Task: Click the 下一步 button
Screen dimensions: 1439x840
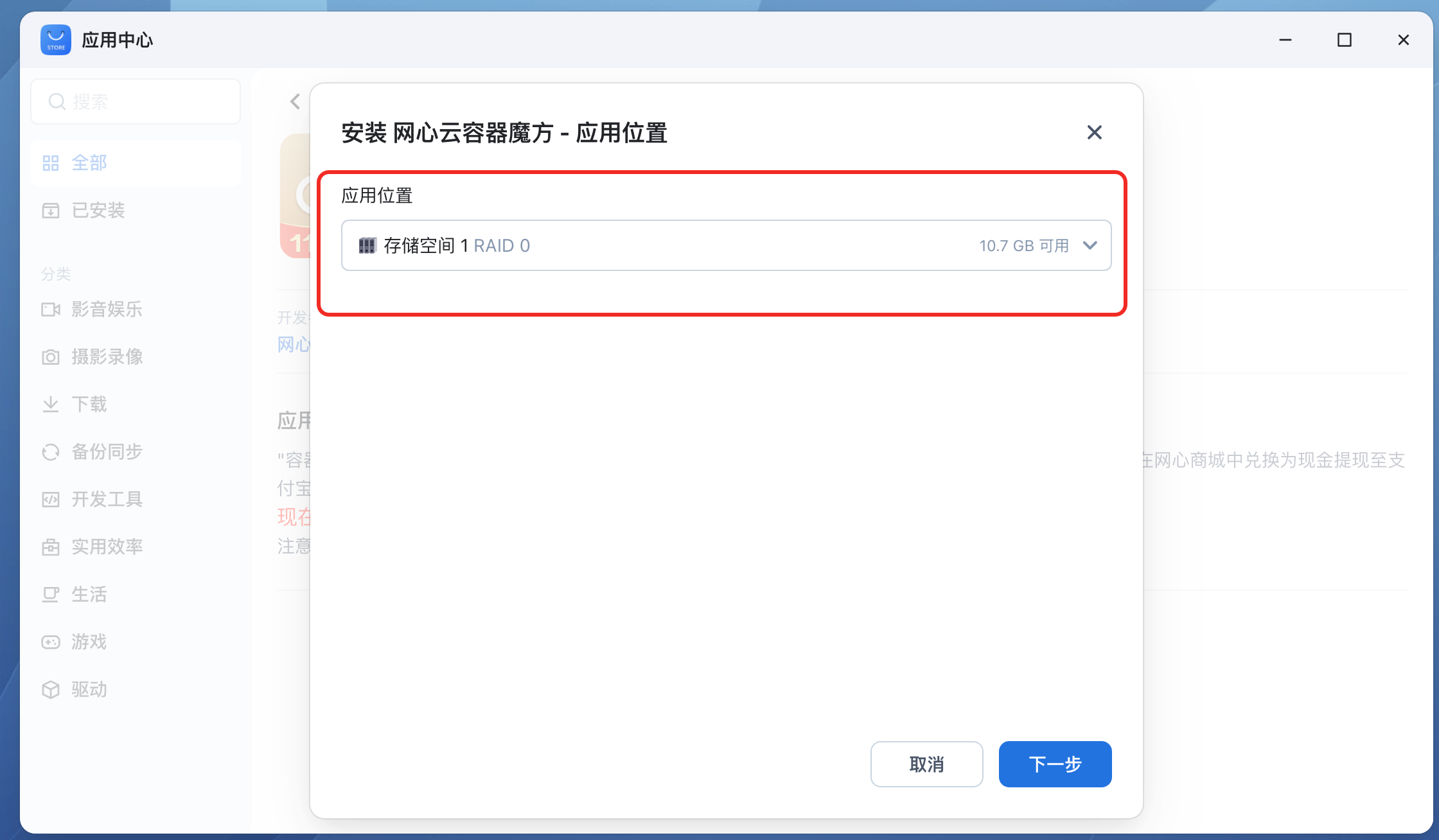Action: click(x=1055, y=764)
